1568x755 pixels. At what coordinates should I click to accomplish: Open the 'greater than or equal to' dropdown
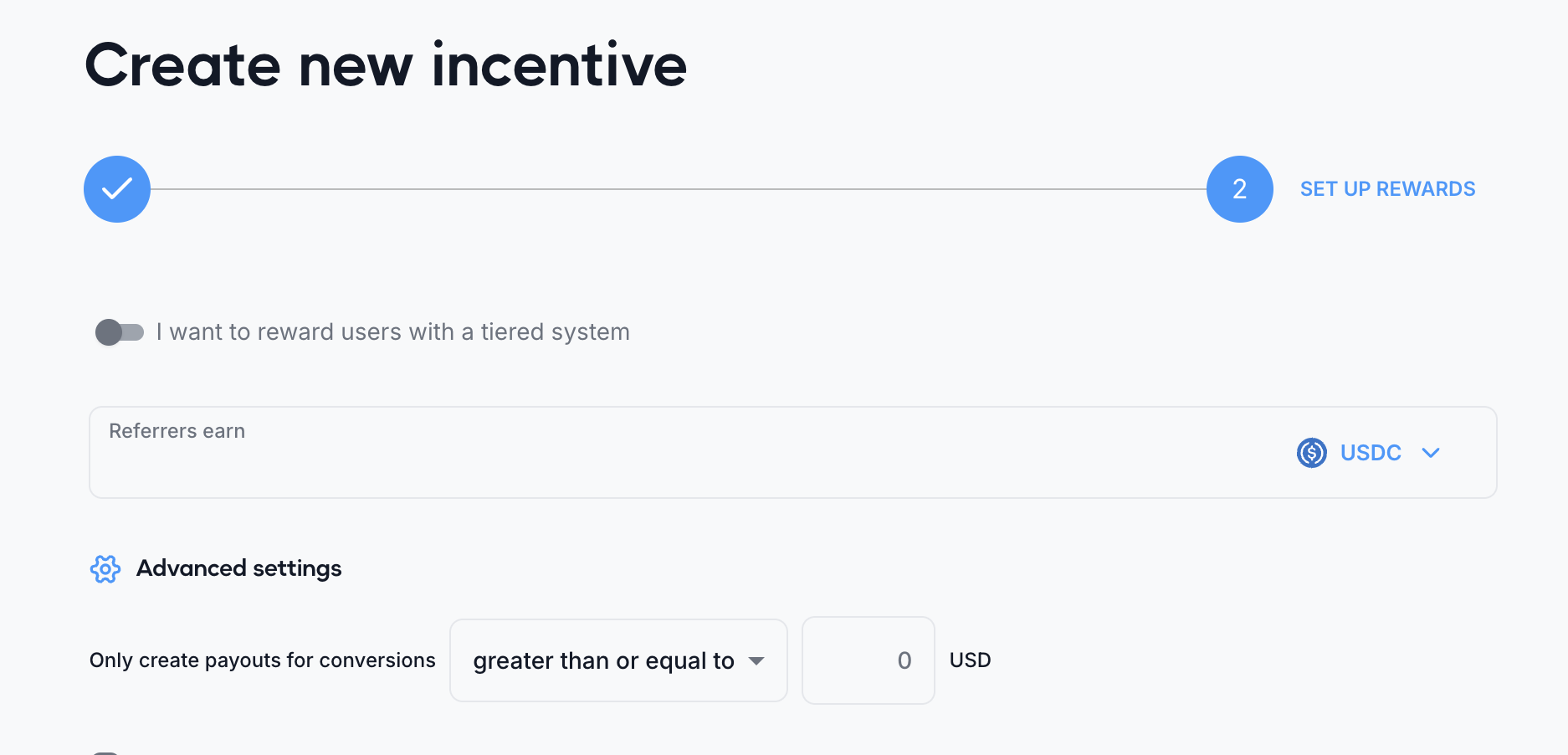click(x=602, y=660)
